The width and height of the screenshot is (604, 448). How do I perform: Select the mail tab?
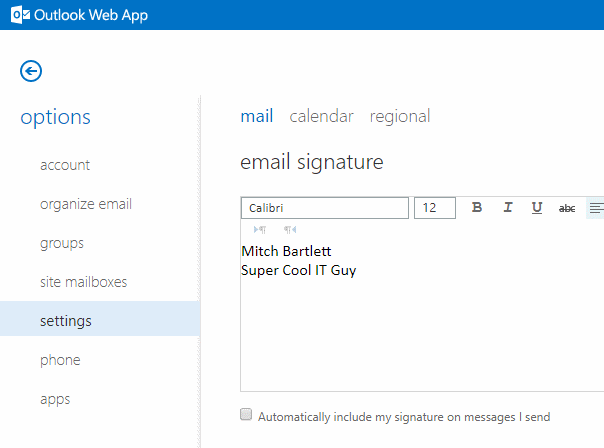click(256, 116)
